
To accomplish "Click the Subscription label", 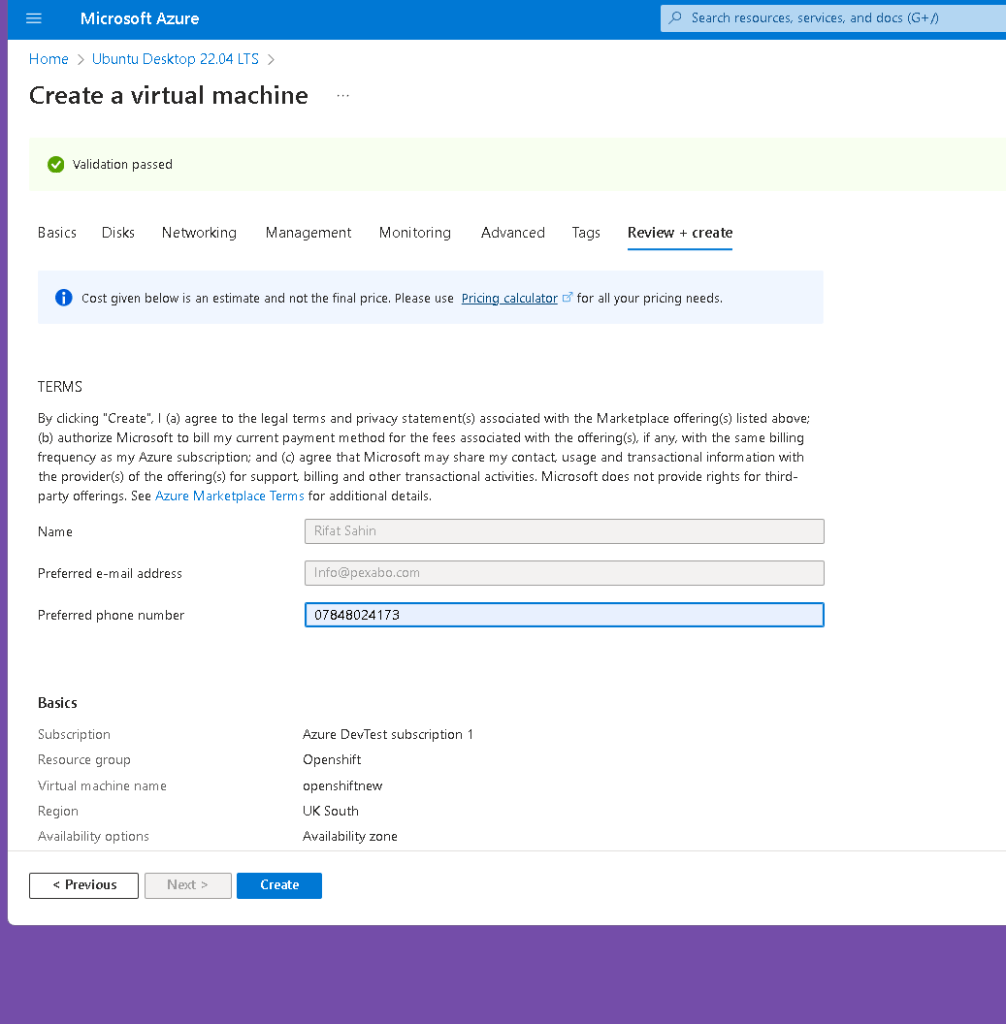I will [74, 734].
